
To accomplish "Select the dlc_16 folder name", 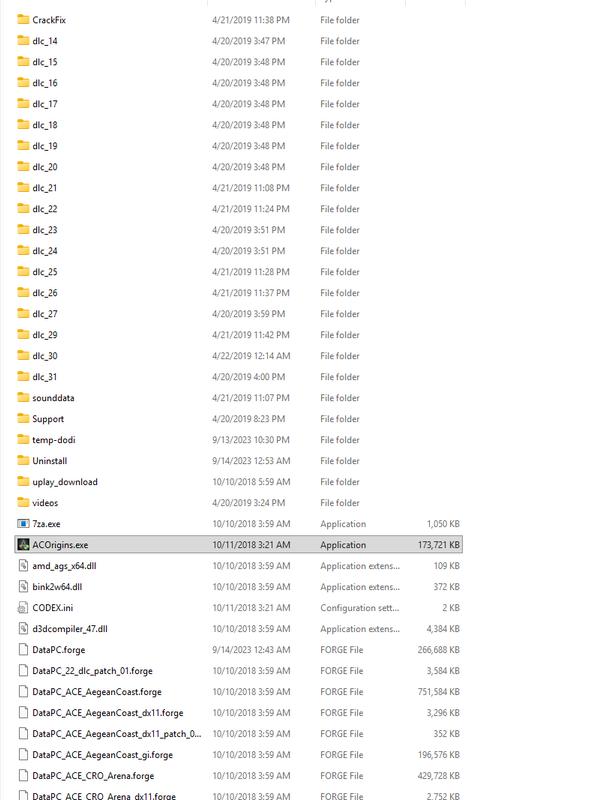I will tap(45, 83).
